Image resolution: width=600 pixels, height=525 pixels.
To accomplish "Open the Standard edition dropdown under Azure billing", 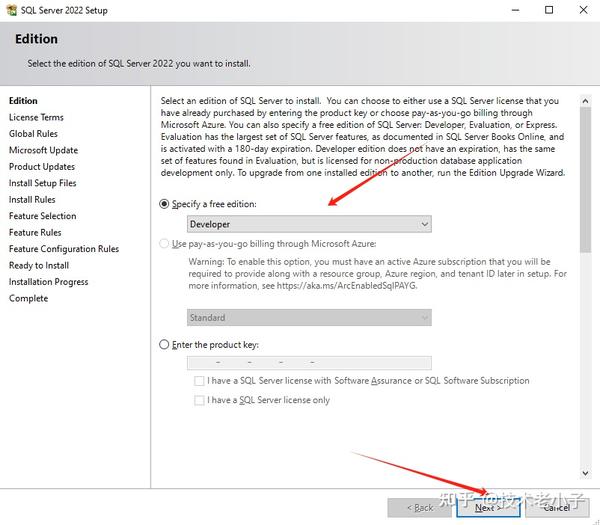I will click(x=309, y=318).
